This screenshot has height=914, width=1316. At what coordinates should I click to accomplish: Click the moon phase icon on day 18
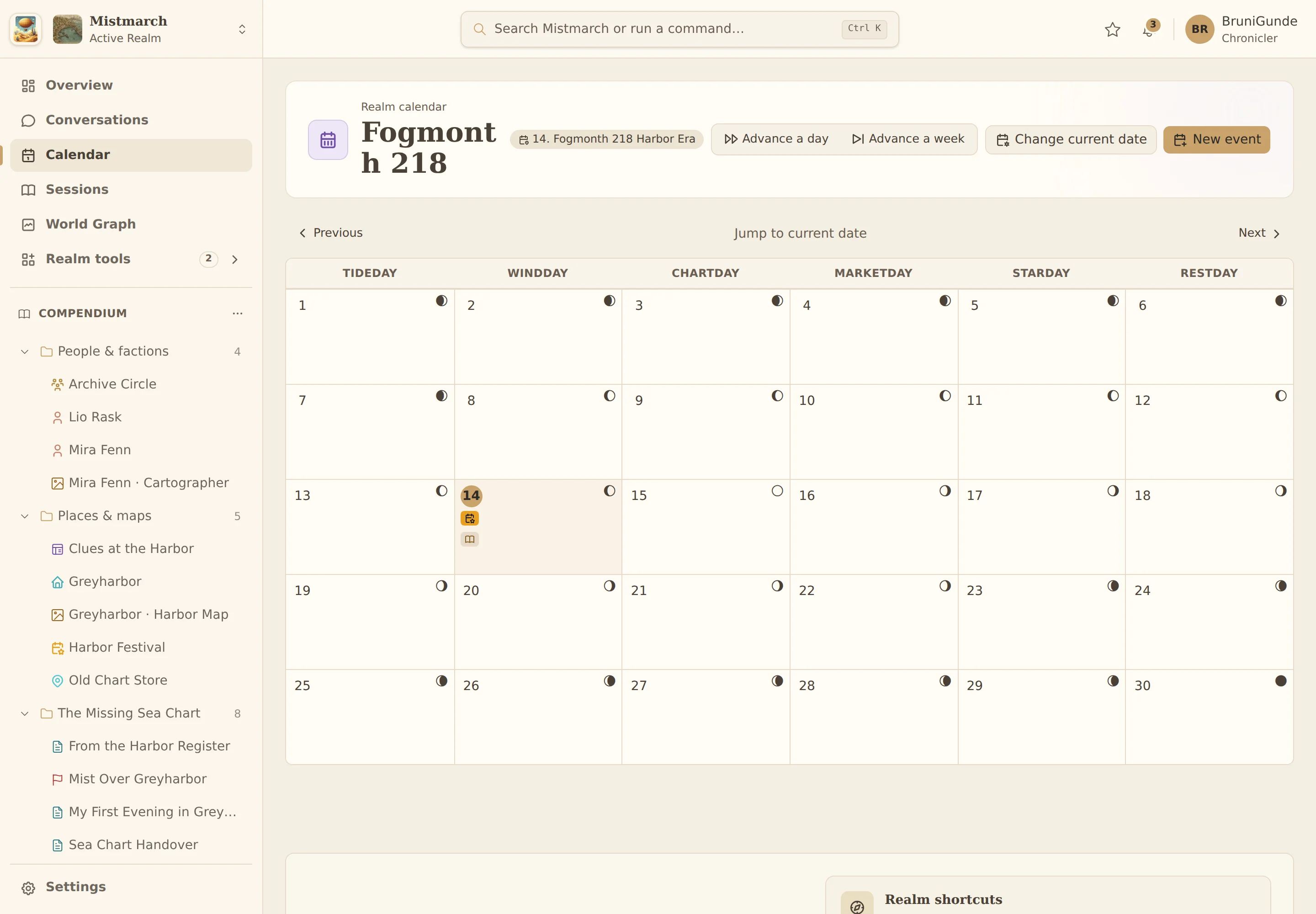click(1280, 491)
